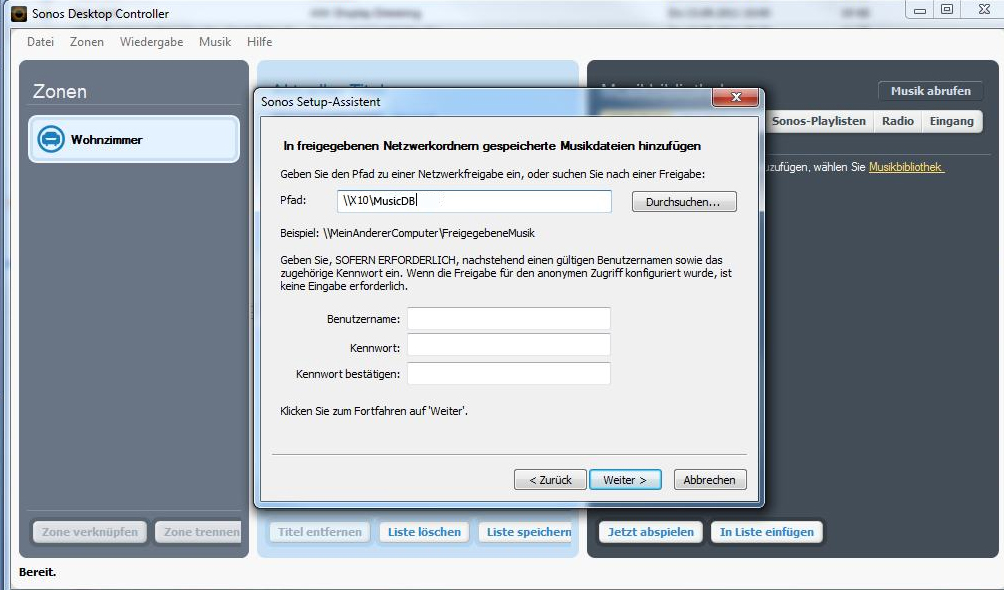The image size is (1004, 590).
Task: Click the In Liste einfügen button
Action: [766, 532]
